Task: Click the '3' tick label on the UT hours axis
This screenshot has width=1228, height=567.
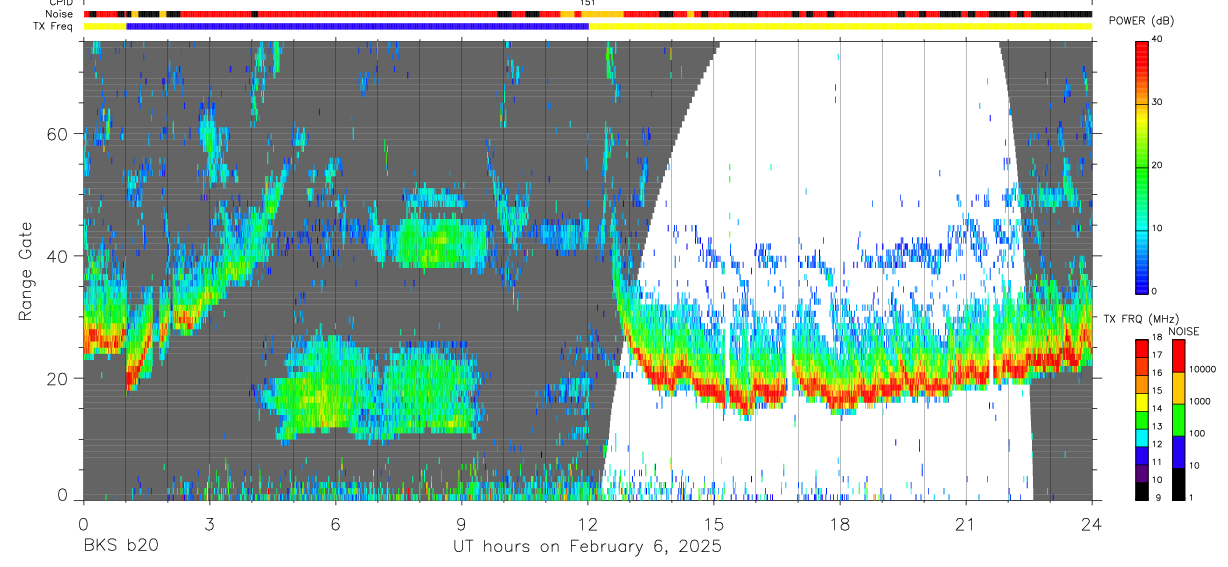Action: (209, 523)
